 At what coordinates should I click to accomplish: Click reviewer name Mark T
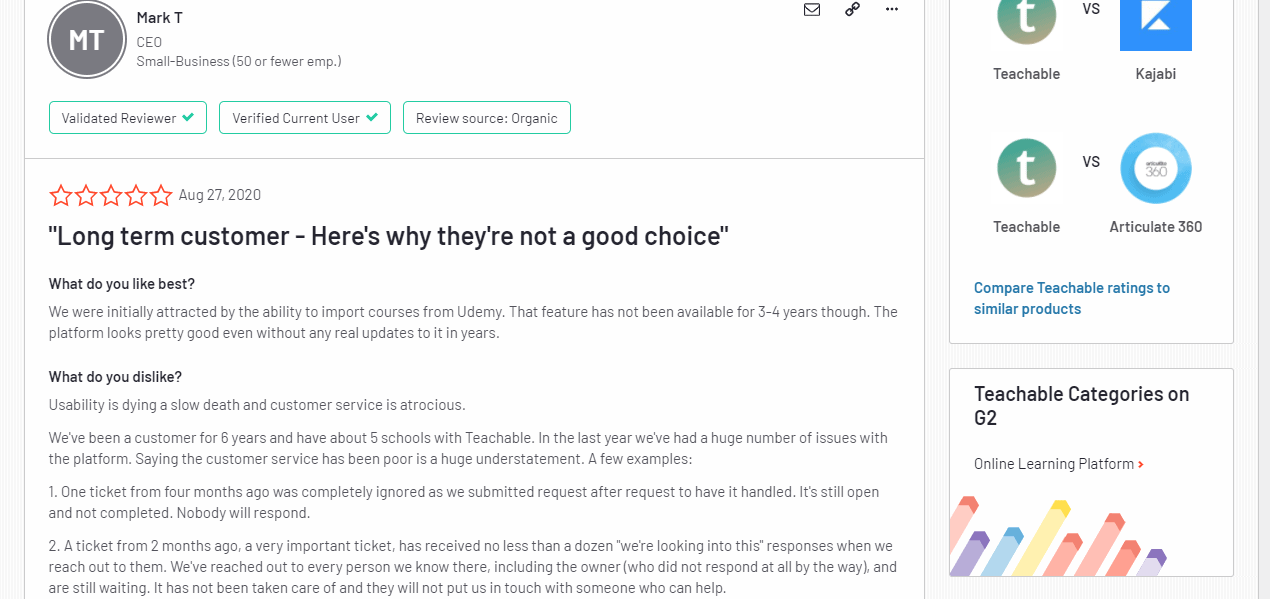pos(159,18)
